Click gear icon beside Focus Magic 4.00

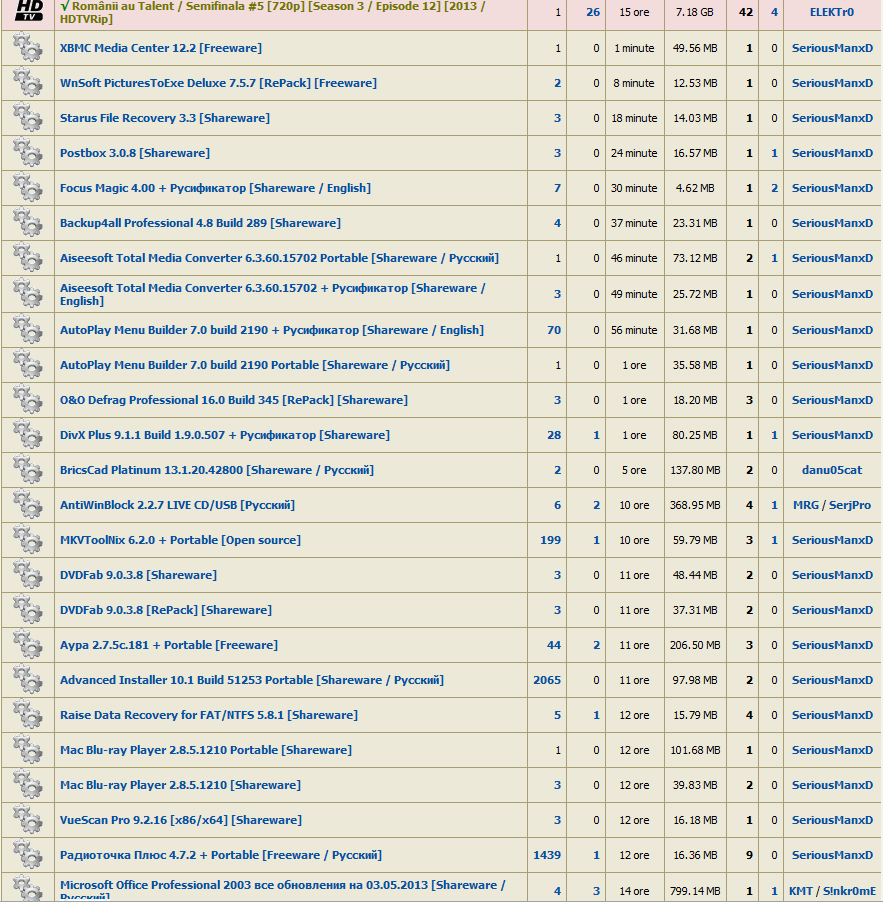28,188
